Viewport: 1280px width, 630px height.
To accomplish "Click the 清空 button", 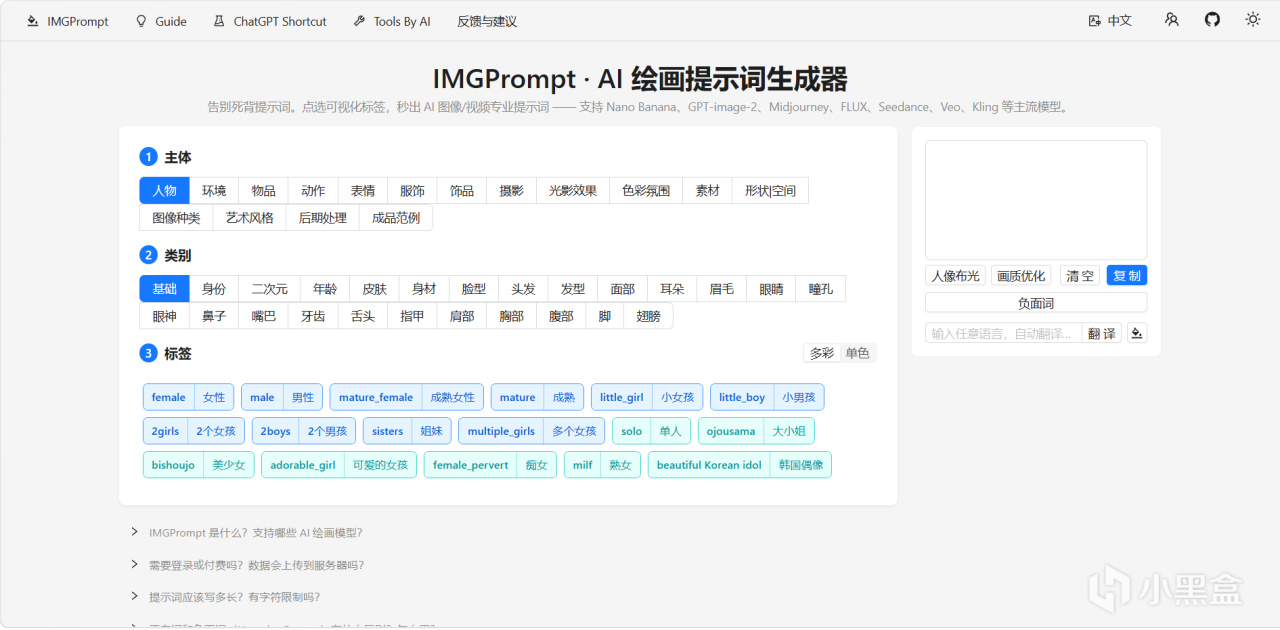I will coord(1079,276).
